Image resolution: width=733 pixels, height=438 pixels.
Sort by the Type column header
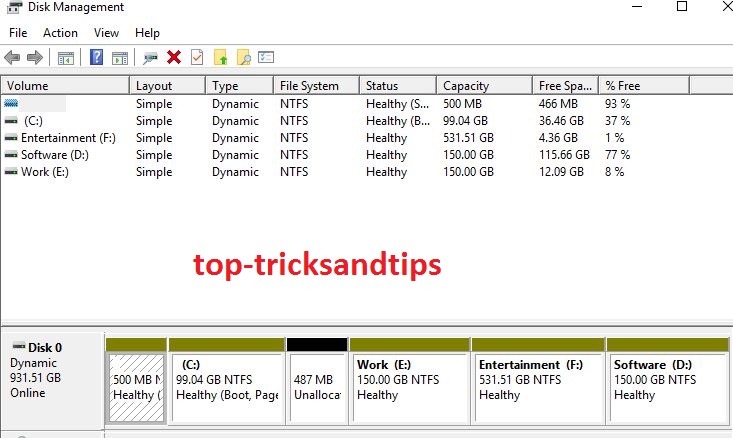tap(239, 86)
